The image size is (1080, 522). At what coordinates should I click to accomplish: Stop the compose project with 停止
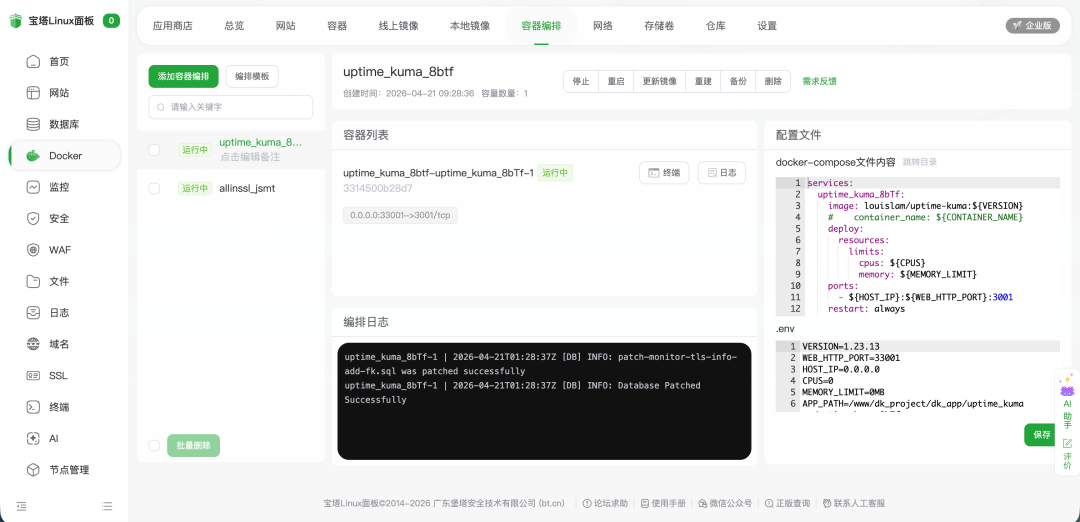coord(581,81)
